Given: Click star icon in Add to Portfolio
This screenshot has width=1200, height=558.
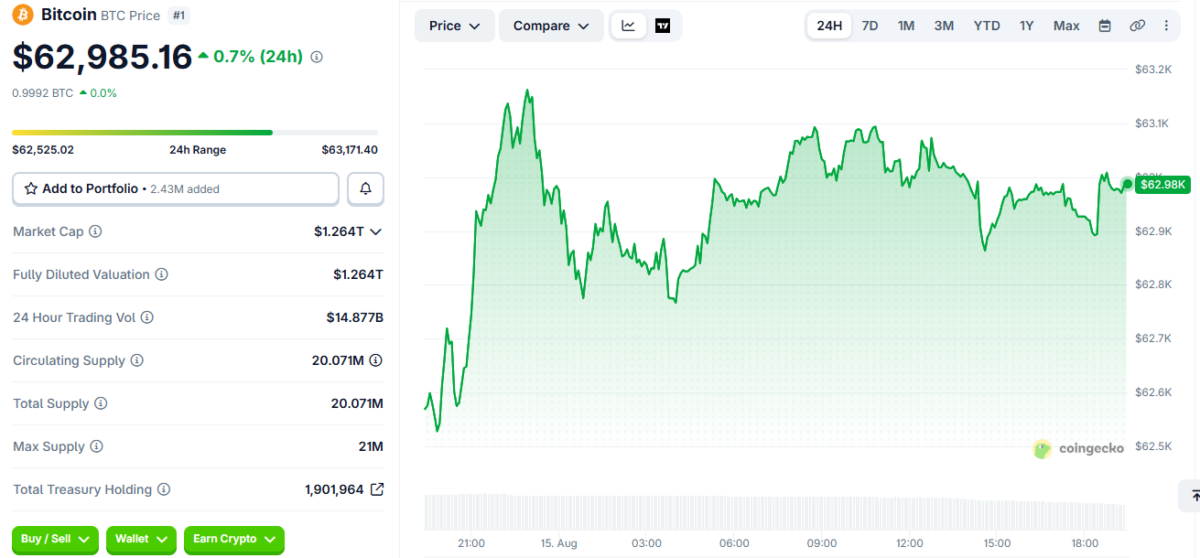Looking at the screenshot, I should tap(31, 188).
